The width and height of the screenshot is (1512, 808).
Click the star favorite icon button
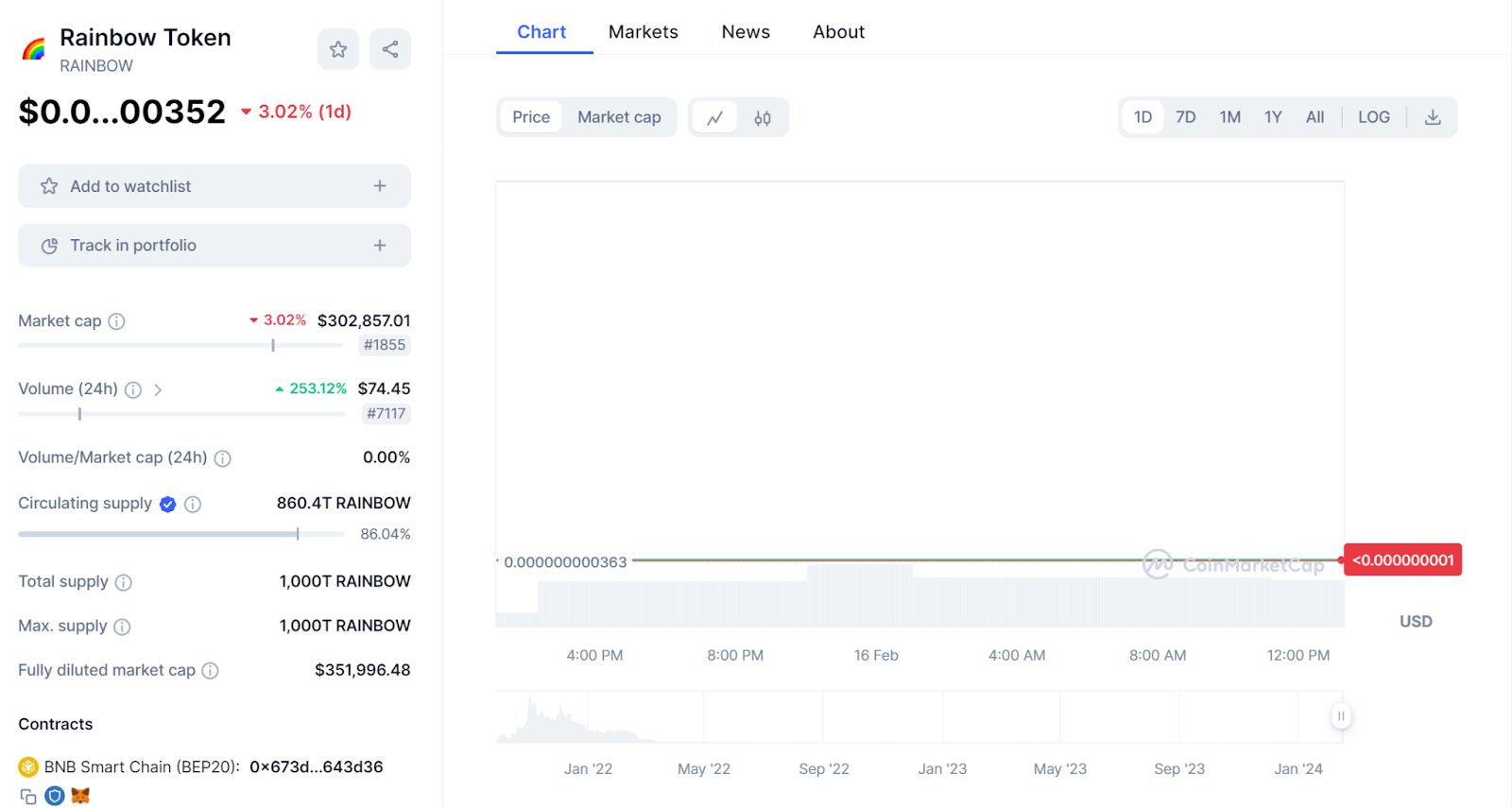coord(338,49)
